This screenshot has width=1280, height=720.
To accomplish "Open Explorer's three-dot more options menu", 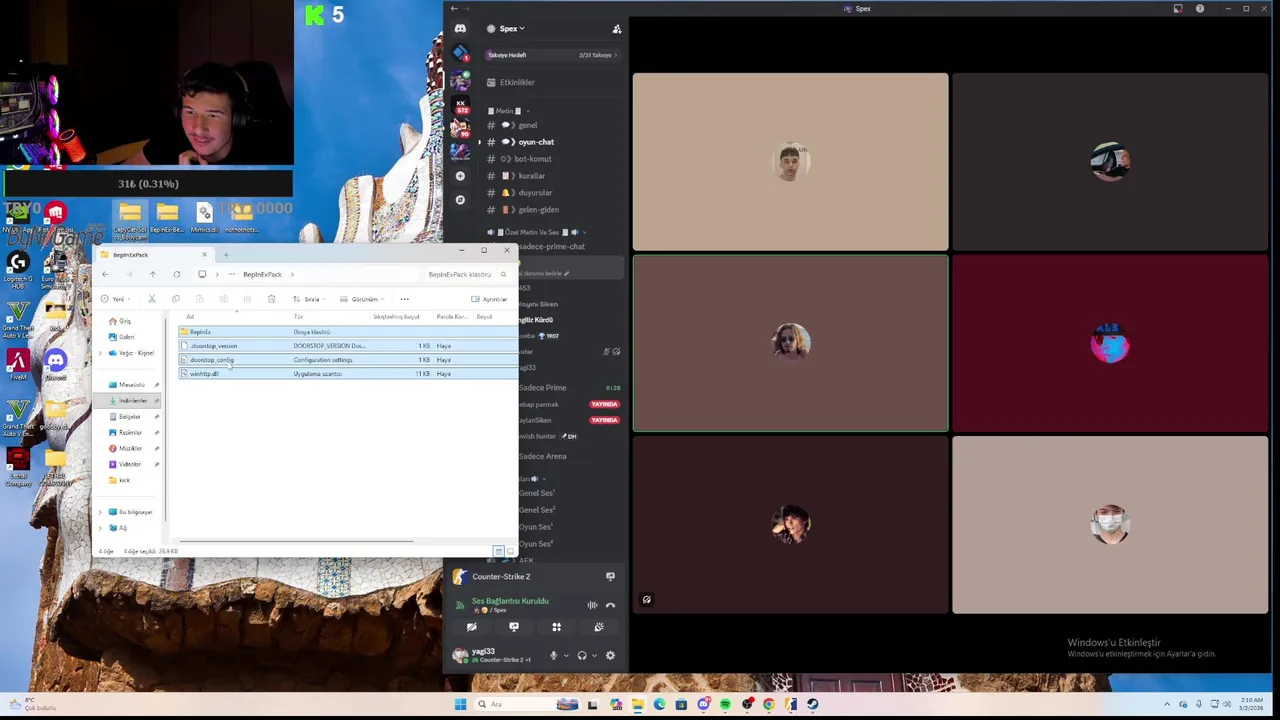I will (404, 299).
